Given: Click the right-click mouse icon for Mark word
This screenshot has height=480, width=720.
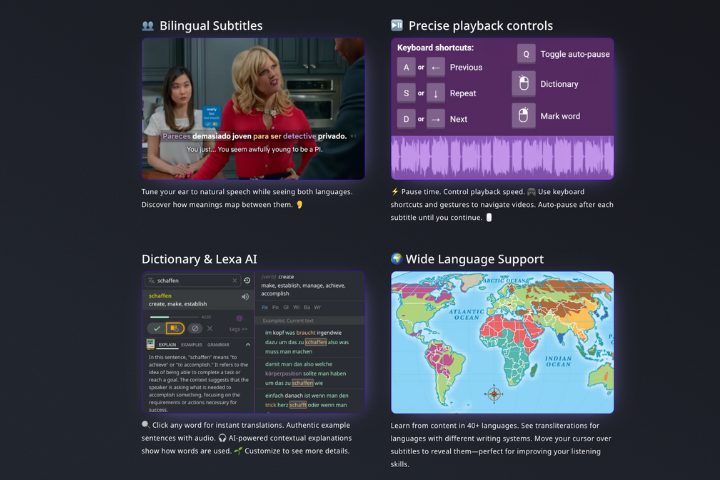Looking at the screenshot, I should pyautogui.click(x=524, y=116).
